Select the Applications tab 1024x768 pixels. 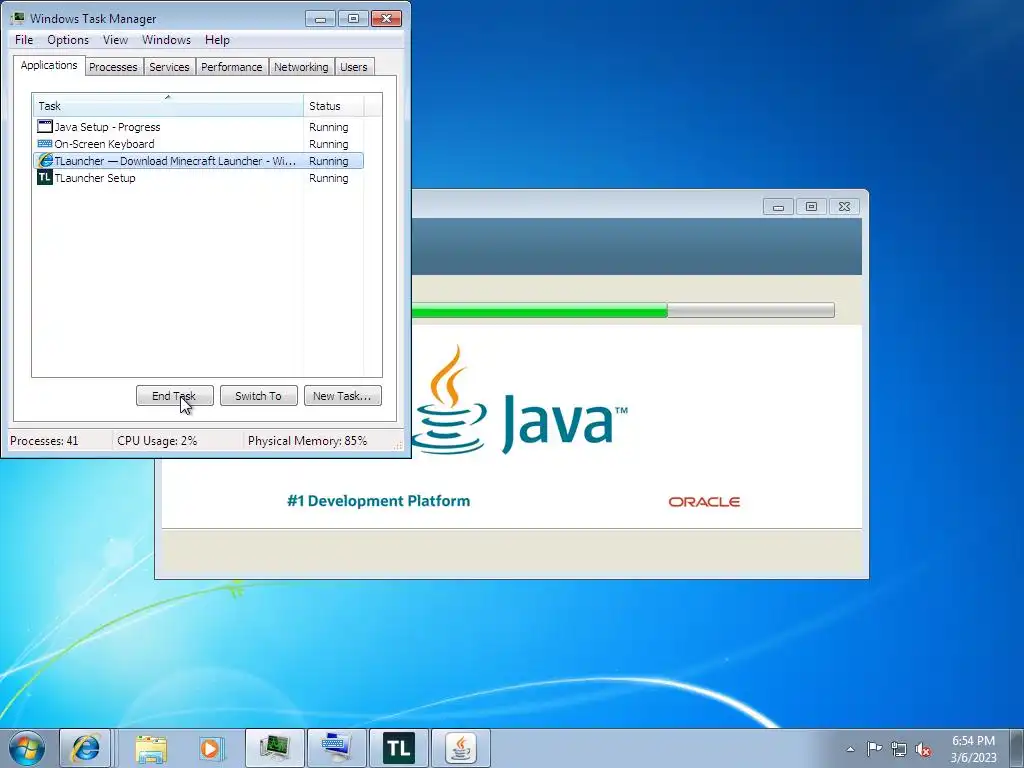[49, 65]
